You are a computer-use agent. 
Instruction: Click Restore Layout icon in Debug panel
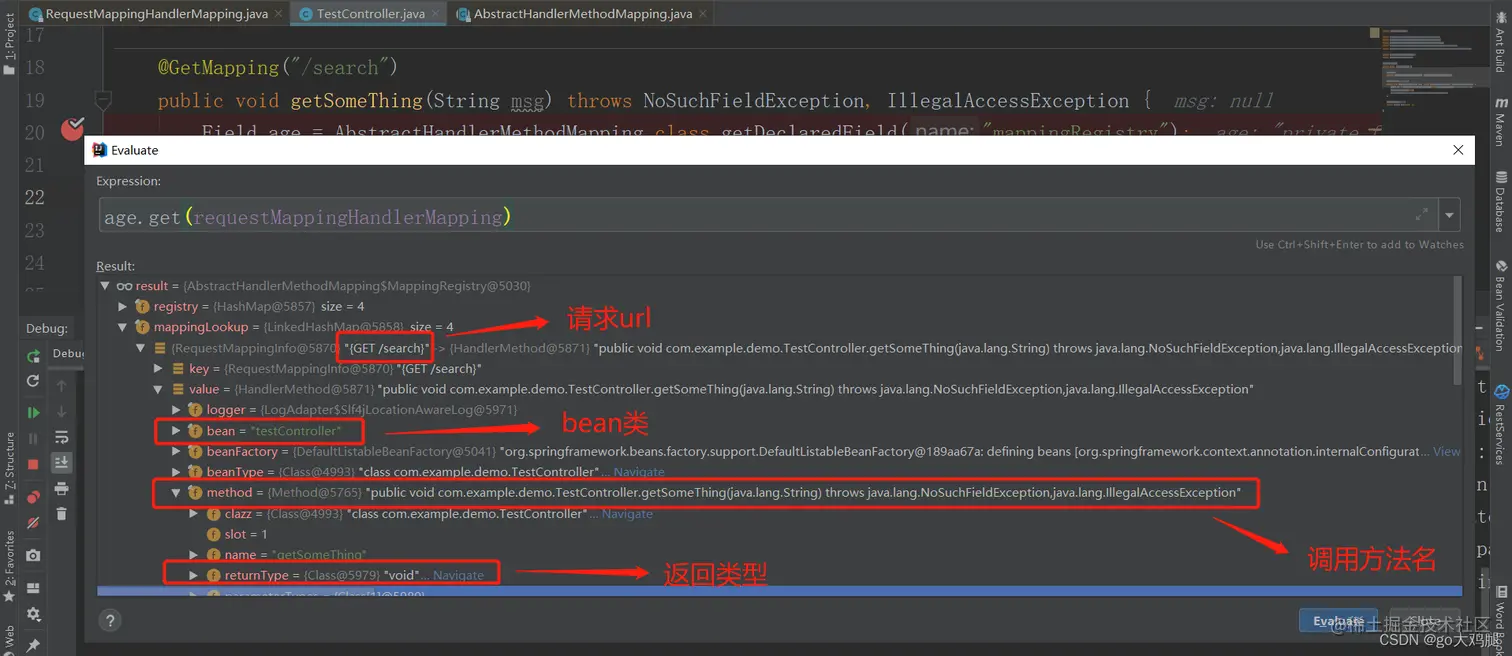(33, 588)
